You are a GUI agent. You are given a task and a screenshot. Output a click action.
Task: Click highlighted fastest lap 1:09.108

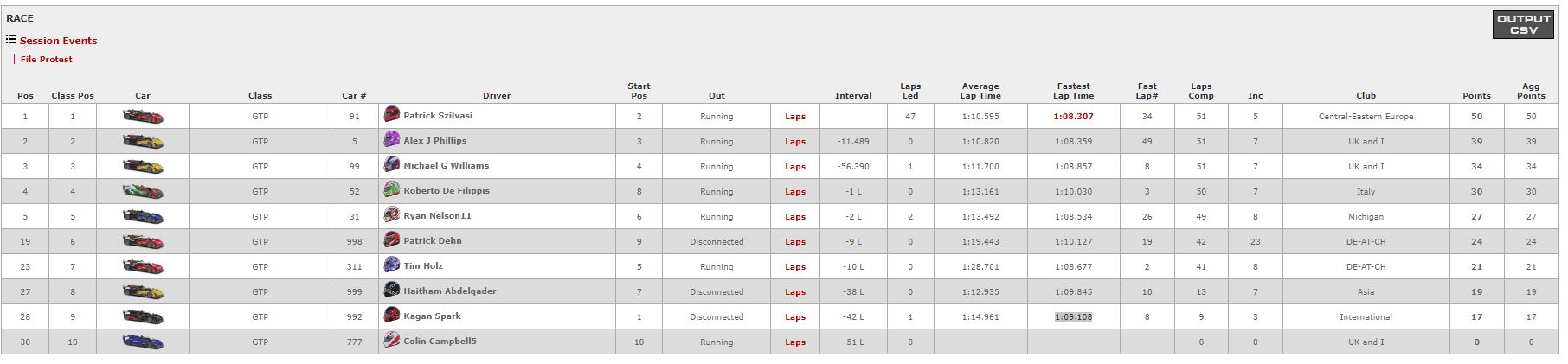pyautogui.click(x=1073, y=316)
